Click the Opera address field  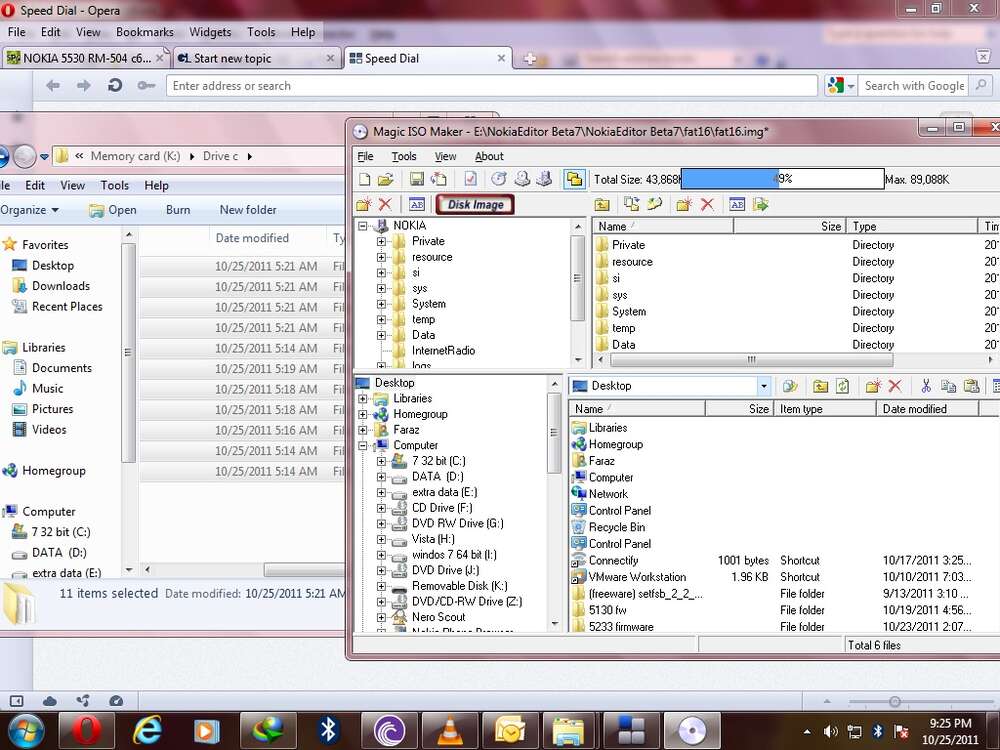pyautogui.click(x=491, y=85)
